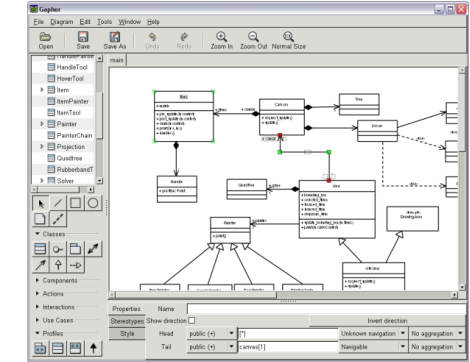This screenshot has height=362, width=470.
Task: Open the Diagram menu
Action: tap(62, 22)
